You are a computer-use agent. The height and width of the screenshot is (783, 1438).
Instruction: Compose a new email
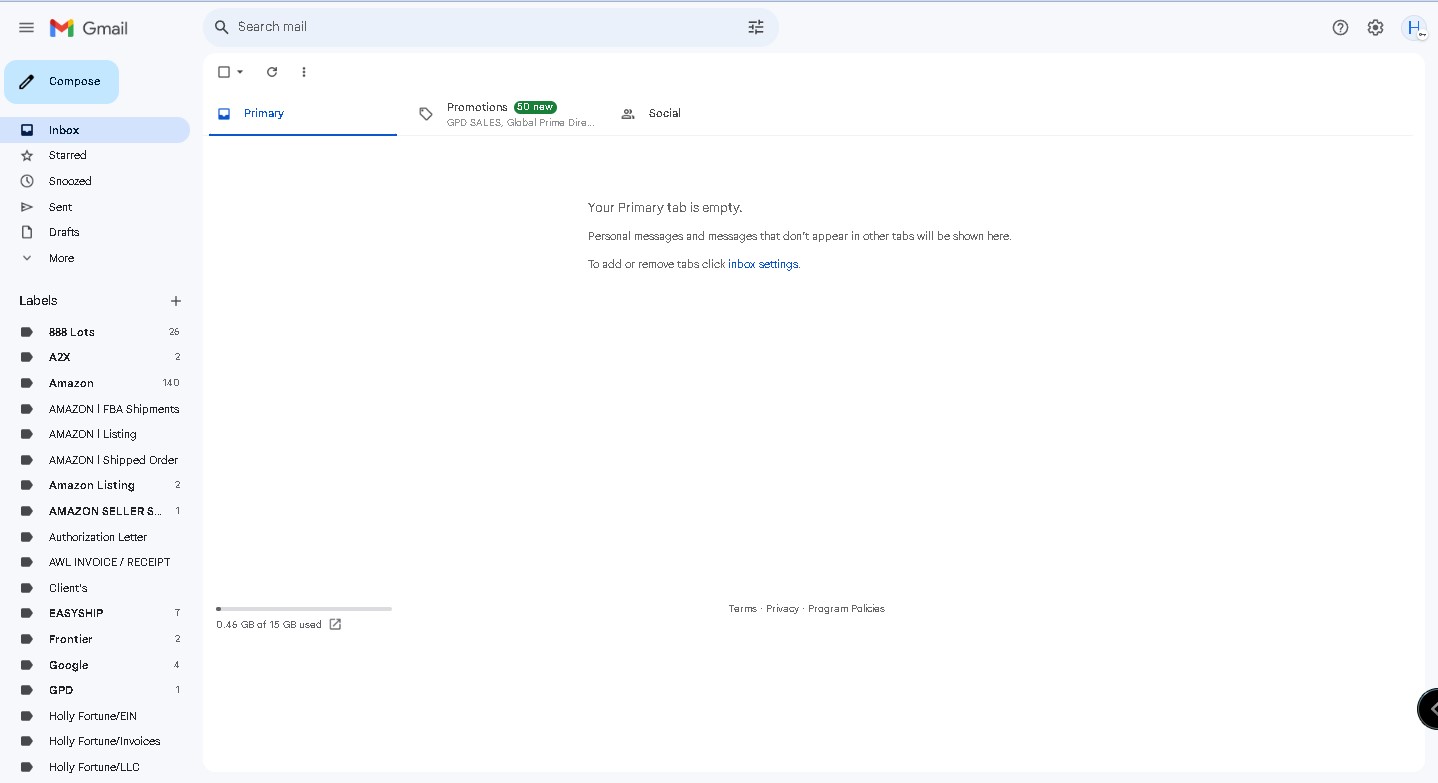point(61,82)
